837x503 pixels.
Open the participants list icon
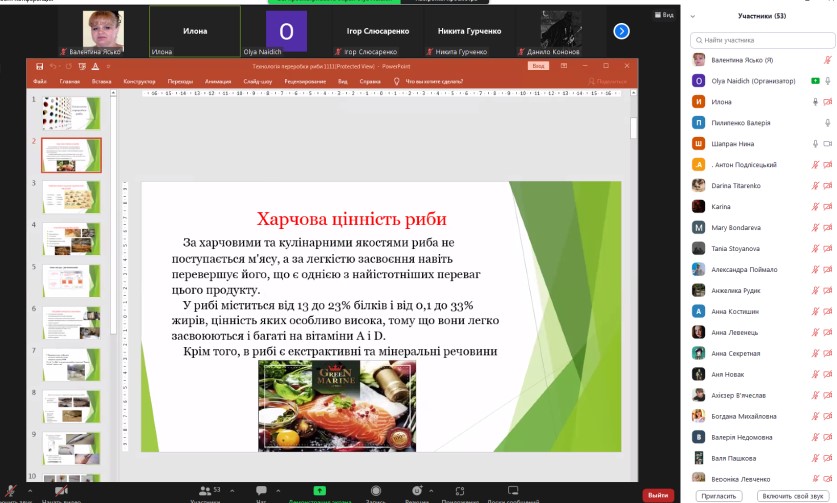click(204, 491)
